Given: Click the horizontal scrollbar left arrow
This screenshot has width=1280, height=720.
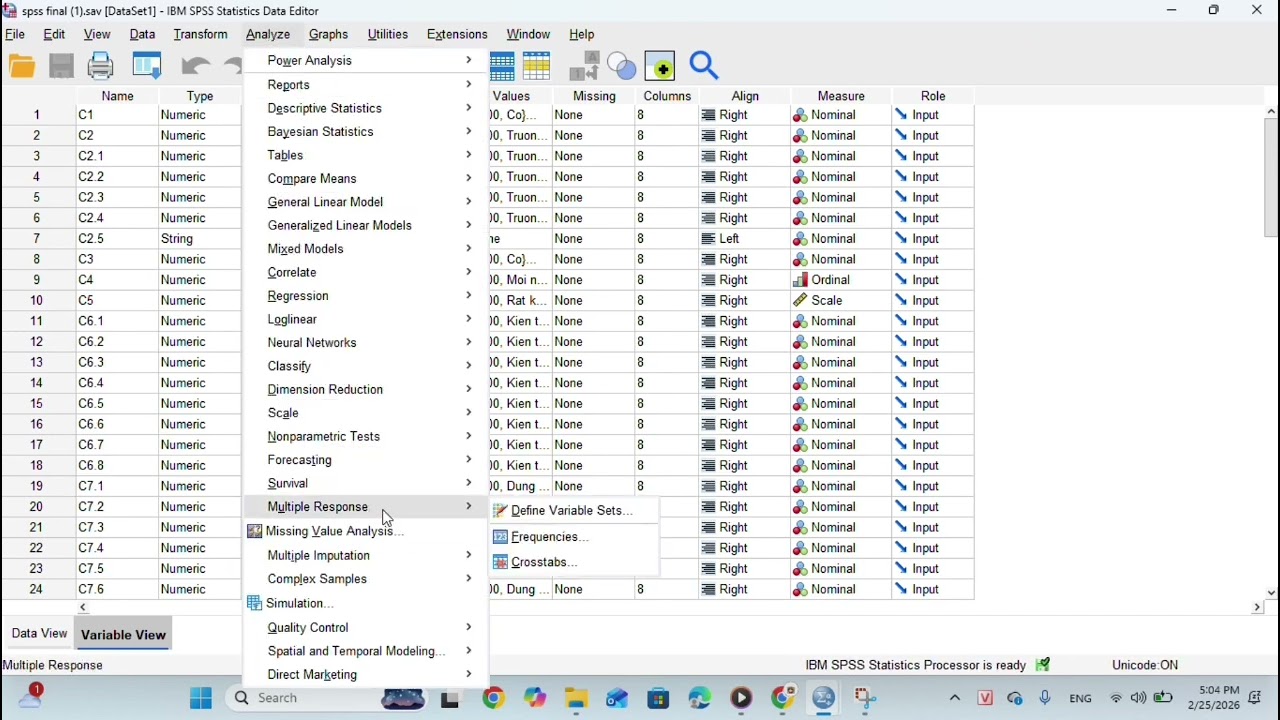Looking at the screenshot, I should [83, 607].
